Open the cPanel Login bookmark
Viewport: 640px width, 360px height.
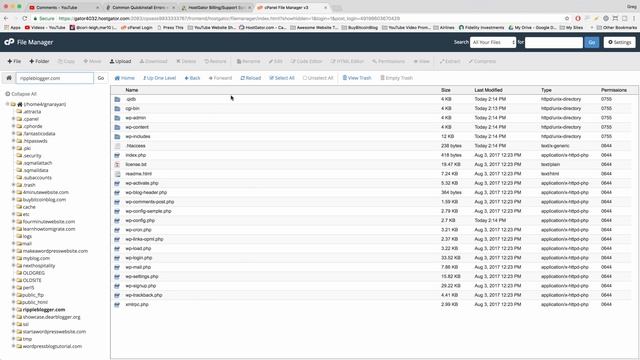tap(137, 28)
